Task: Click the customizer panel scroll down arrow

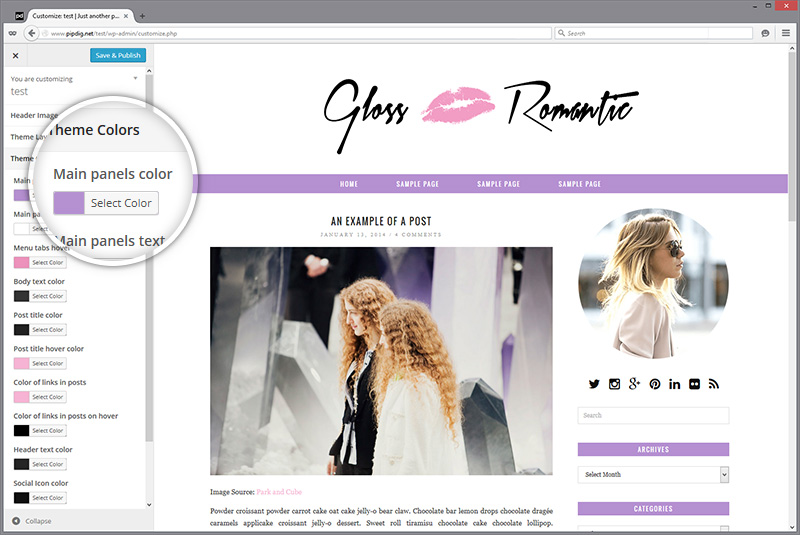Action: (x=149, y=504)
